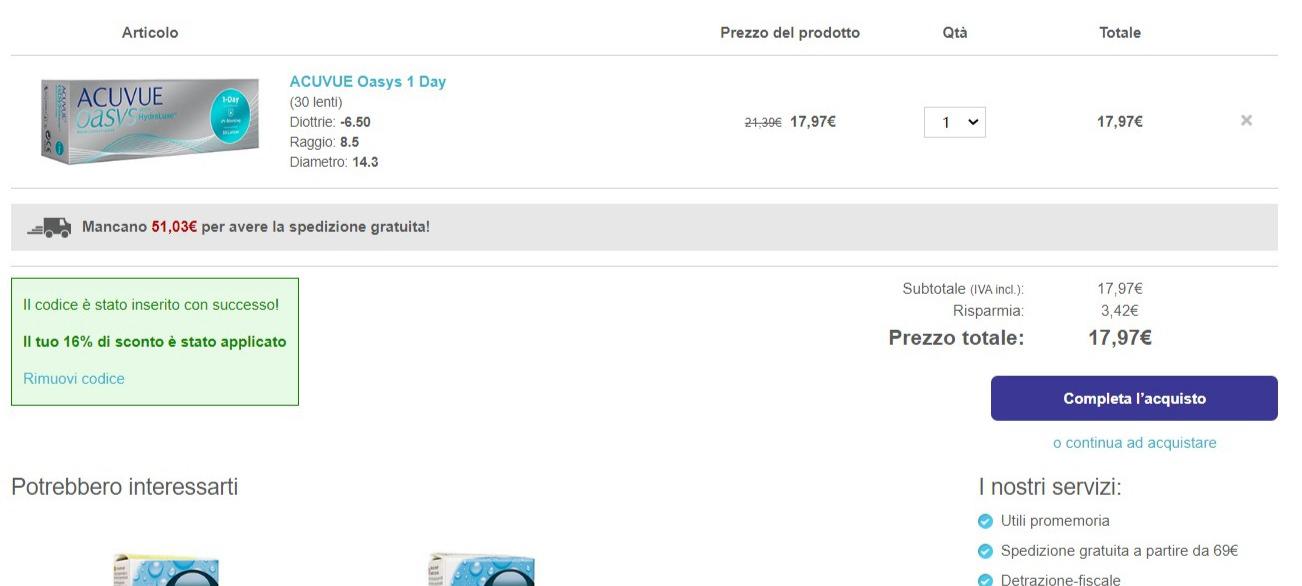Viewport: 1302px width, 586px height.
Task: Open ACUVUE Oasys box product image
Action: pos(142,122)
